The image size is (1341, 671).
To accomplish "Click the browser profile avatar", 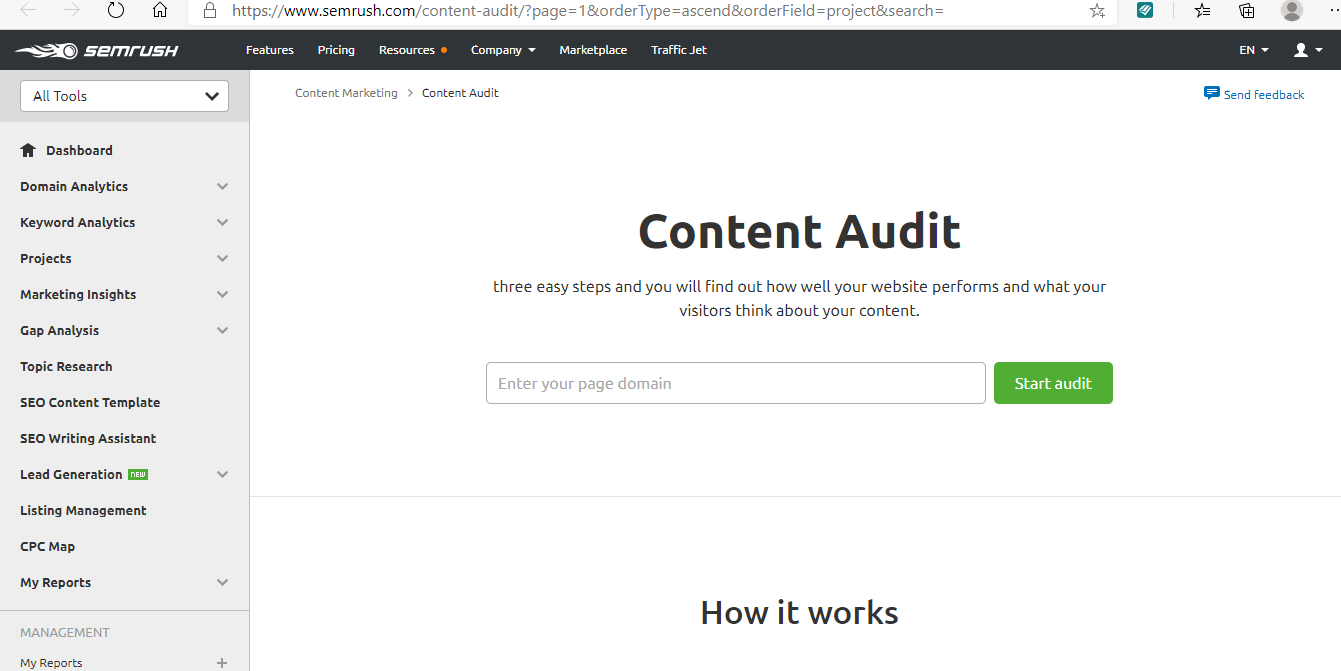I will [1292, 11].
